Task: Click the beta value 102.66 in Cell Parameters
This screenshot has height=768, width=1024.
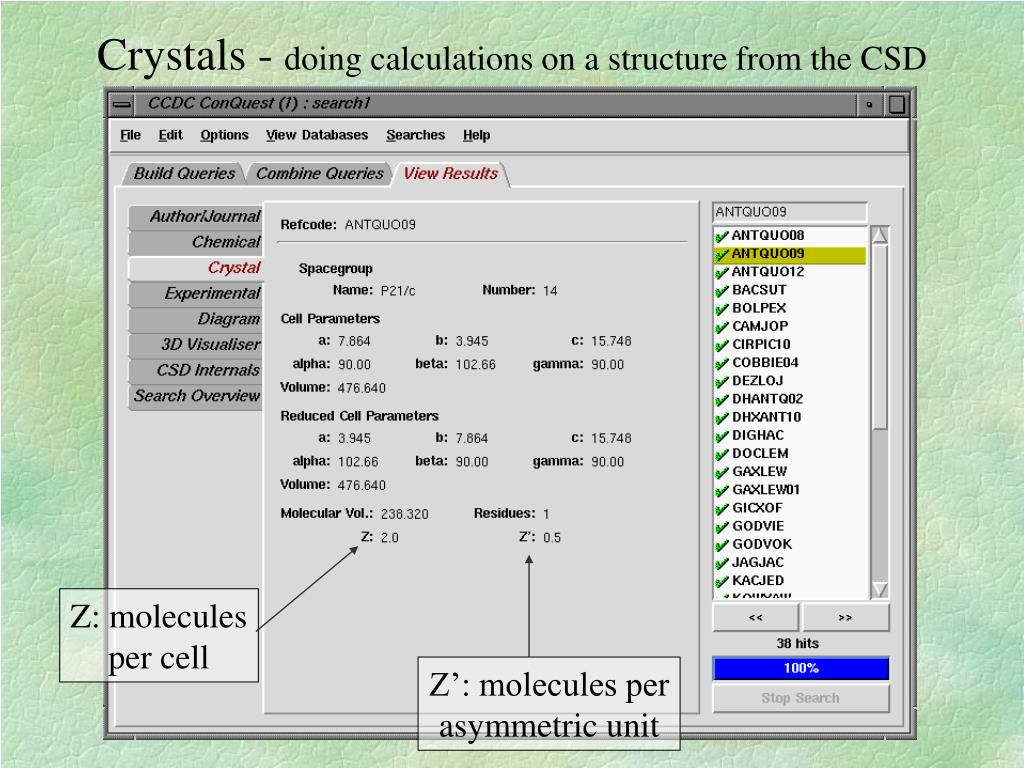Action: (475, 364)
